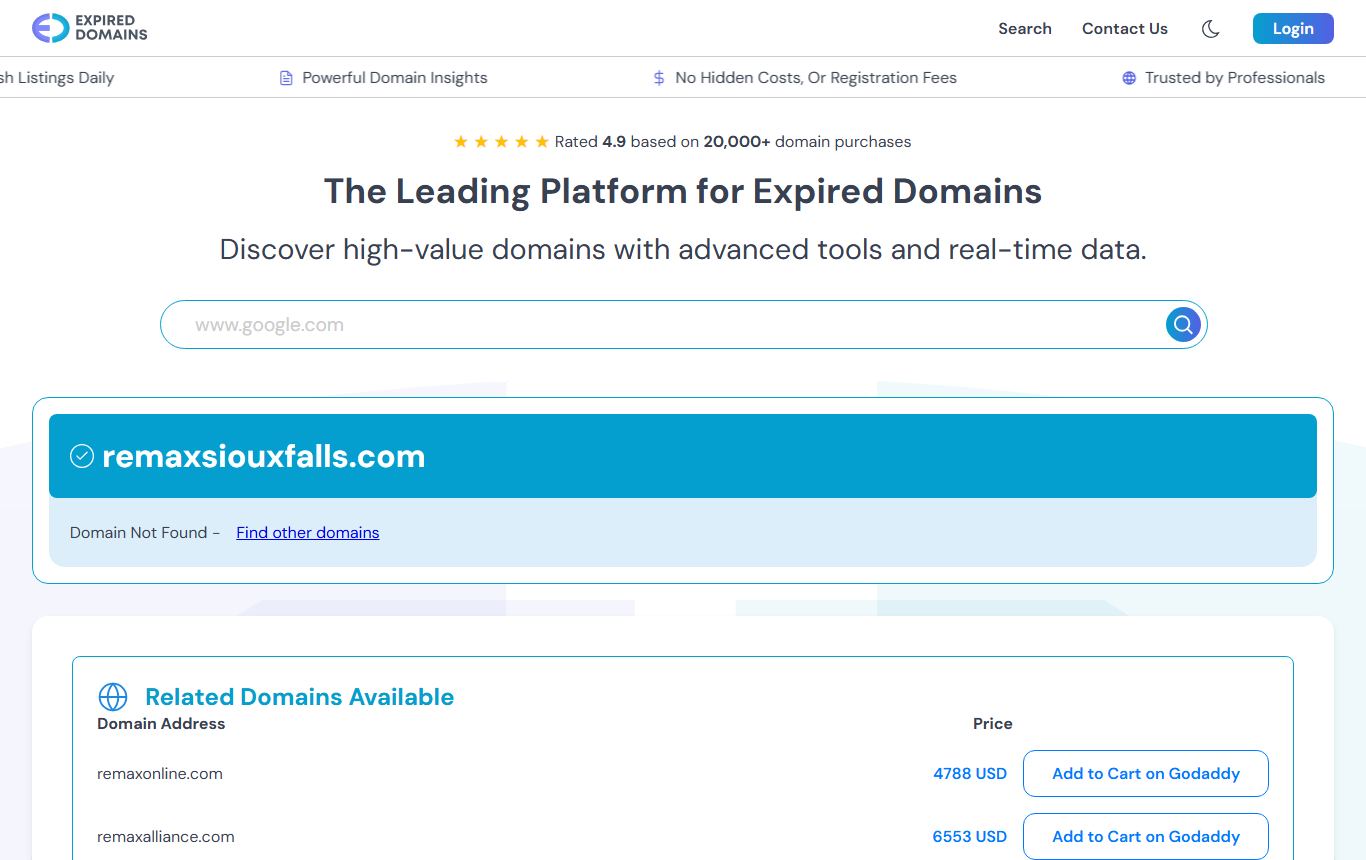This screenshot has height=860, width=1366.
Task: Click the Price column header
Action: coord(993,724)
